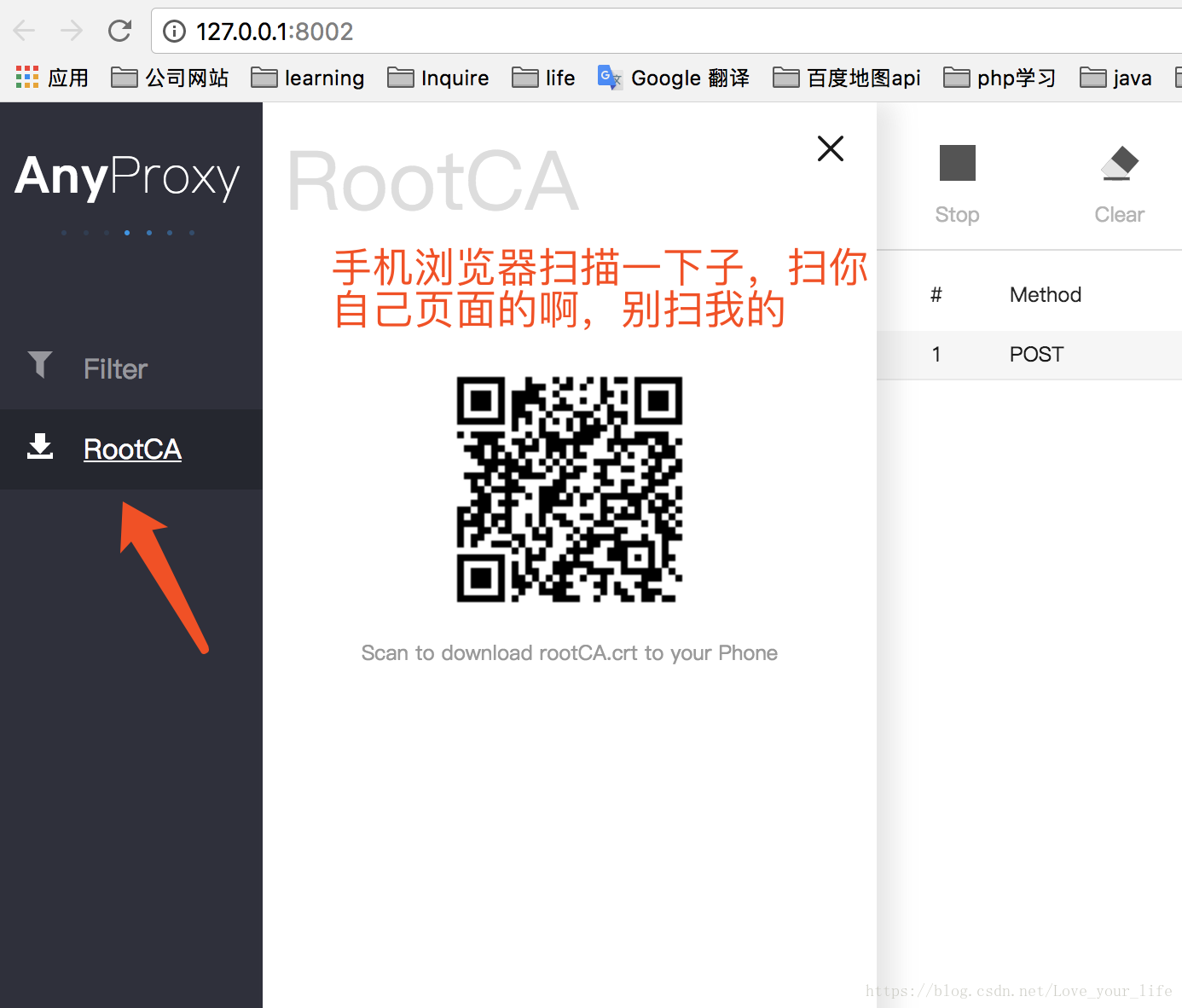This screenshot has height=1008, width=1182.
Task: Click the # column header
Action: click(936, 295)
